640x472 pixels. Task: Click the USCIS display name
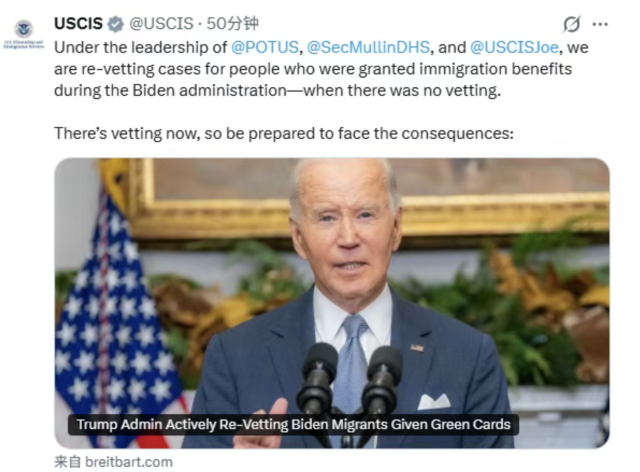(78, 24)
